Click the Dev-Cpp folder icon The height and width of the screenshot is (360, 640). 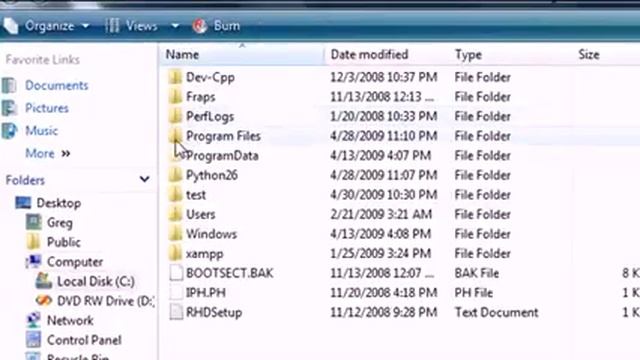(176, 77)
